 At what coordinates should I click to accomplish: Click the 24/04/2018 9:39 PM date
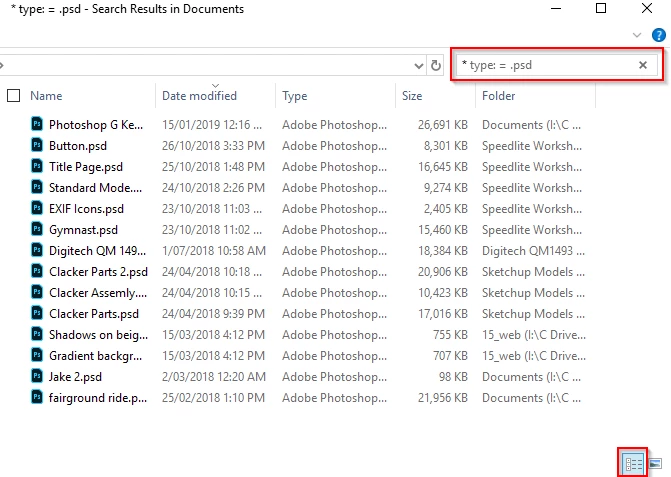(213, 314)
